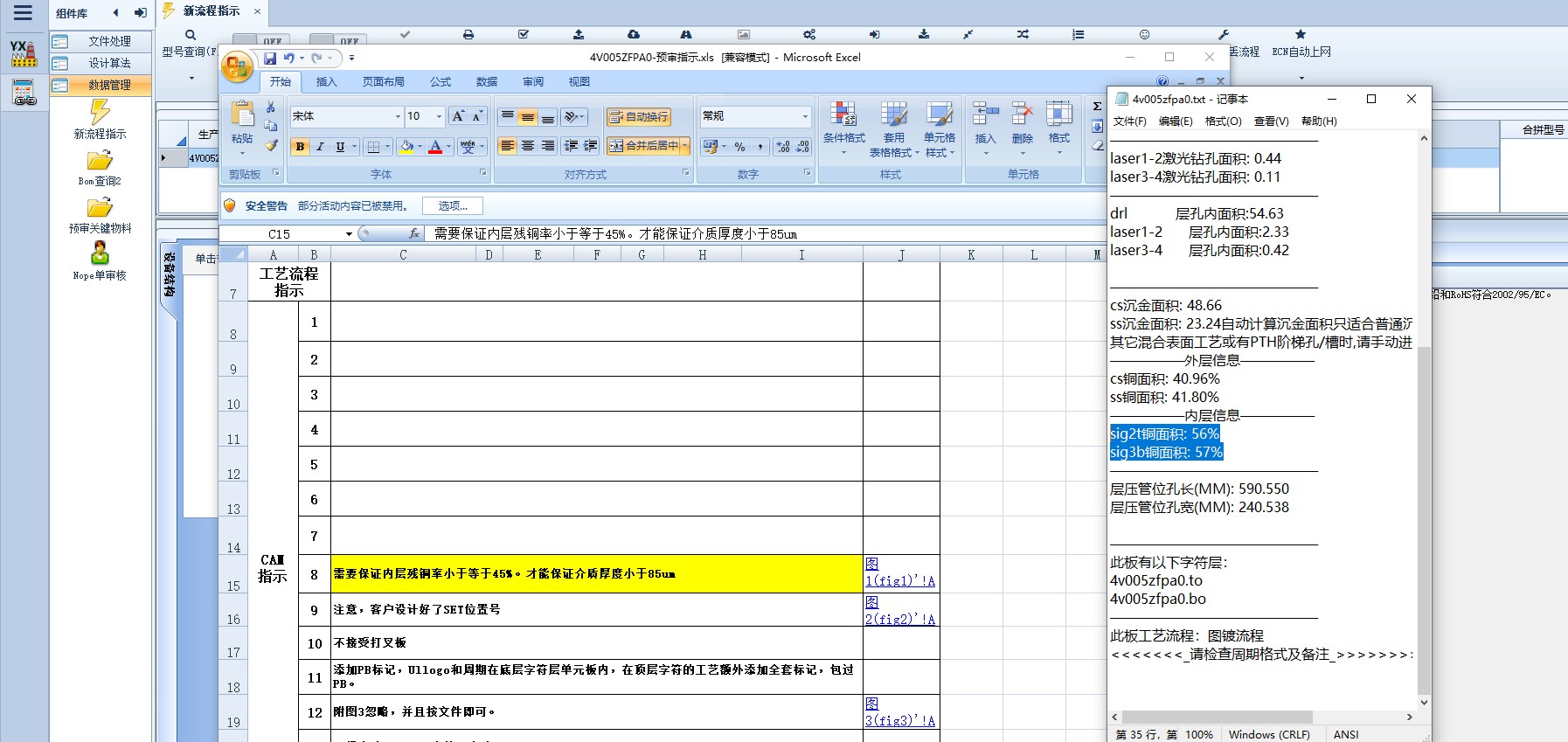Click the Save icon in Excel quick access
This screenshot has height=742, width=1568.
270,59
